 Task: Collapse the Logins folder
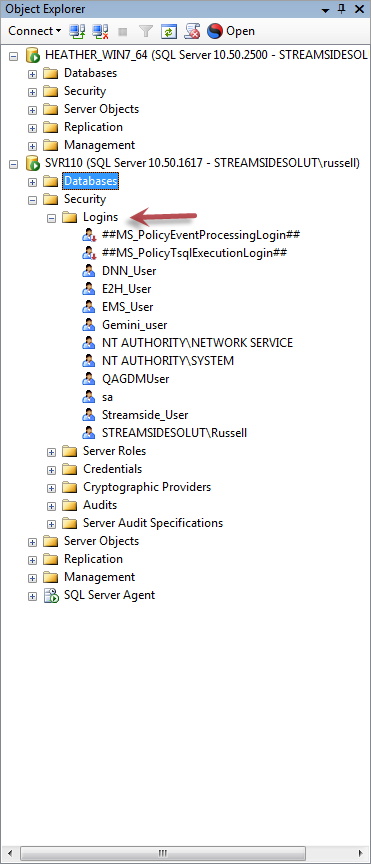click(x=51, y=218)
